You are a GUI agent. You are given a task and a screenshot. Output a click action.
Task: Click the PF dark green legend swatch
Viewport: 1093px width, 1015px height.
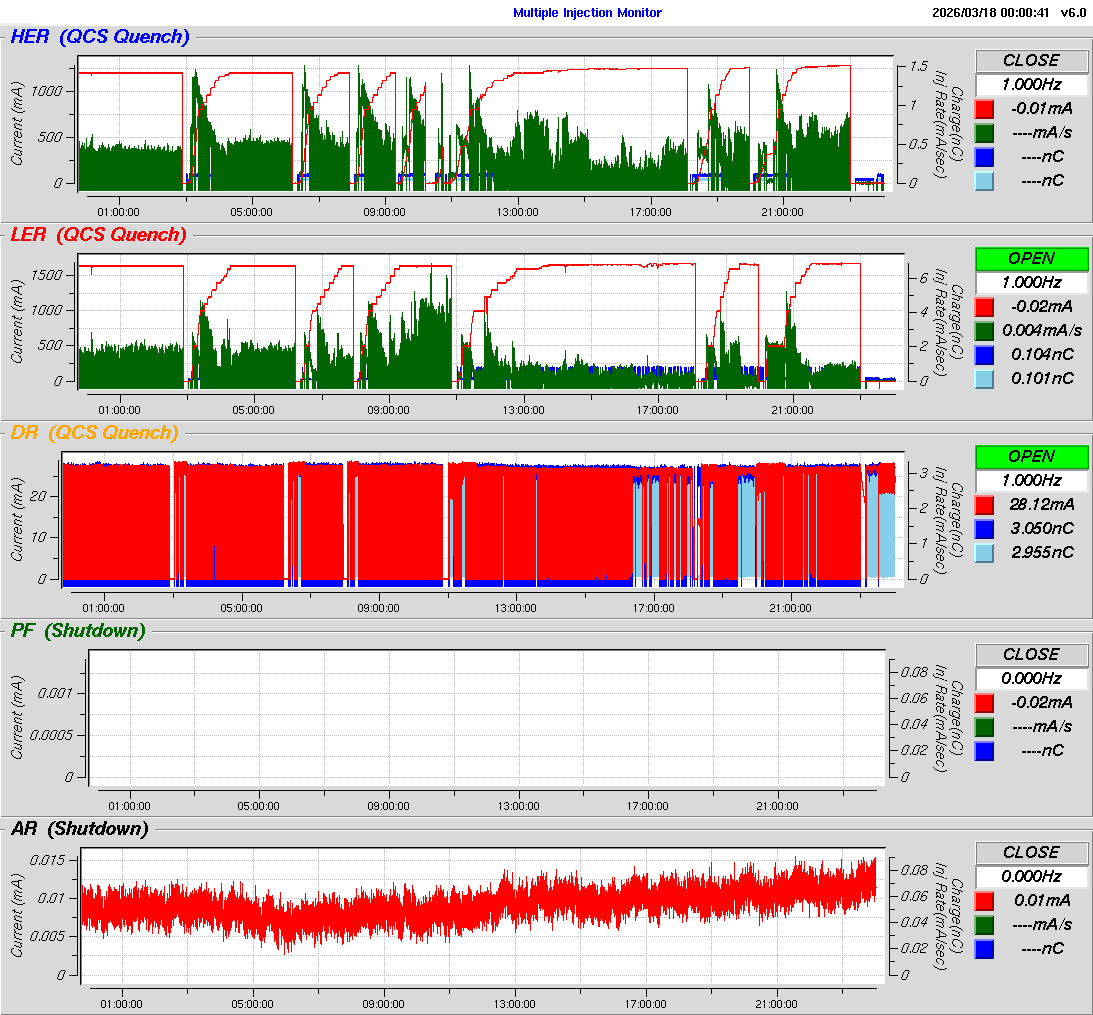pyautogui.click(x=985, y=726)
